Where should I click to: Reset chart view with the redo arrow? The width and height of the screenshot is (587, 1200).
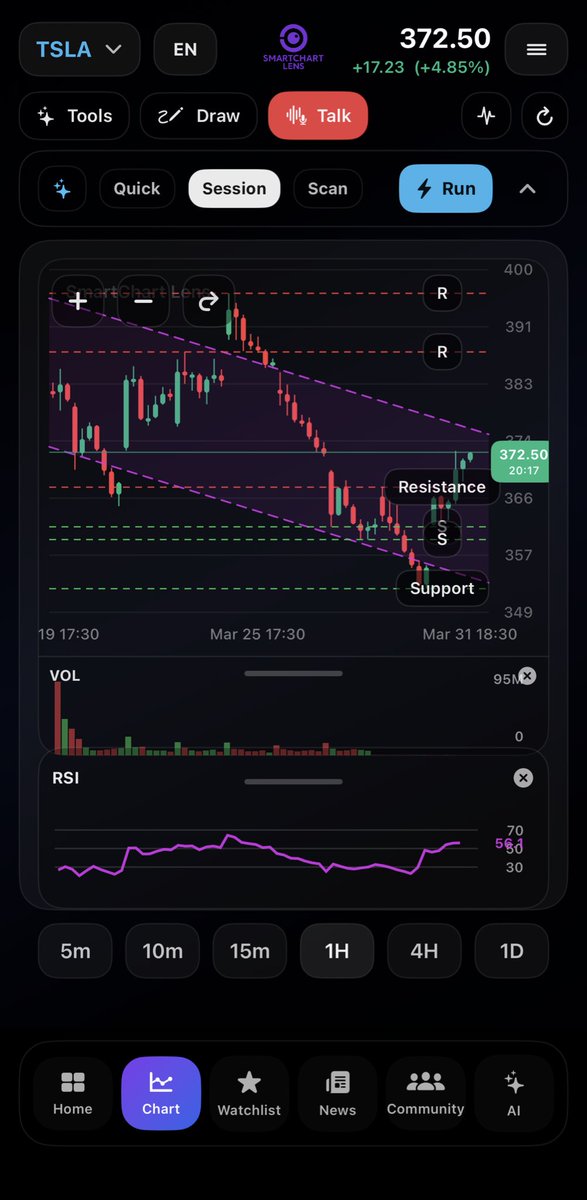coord(208,301)
